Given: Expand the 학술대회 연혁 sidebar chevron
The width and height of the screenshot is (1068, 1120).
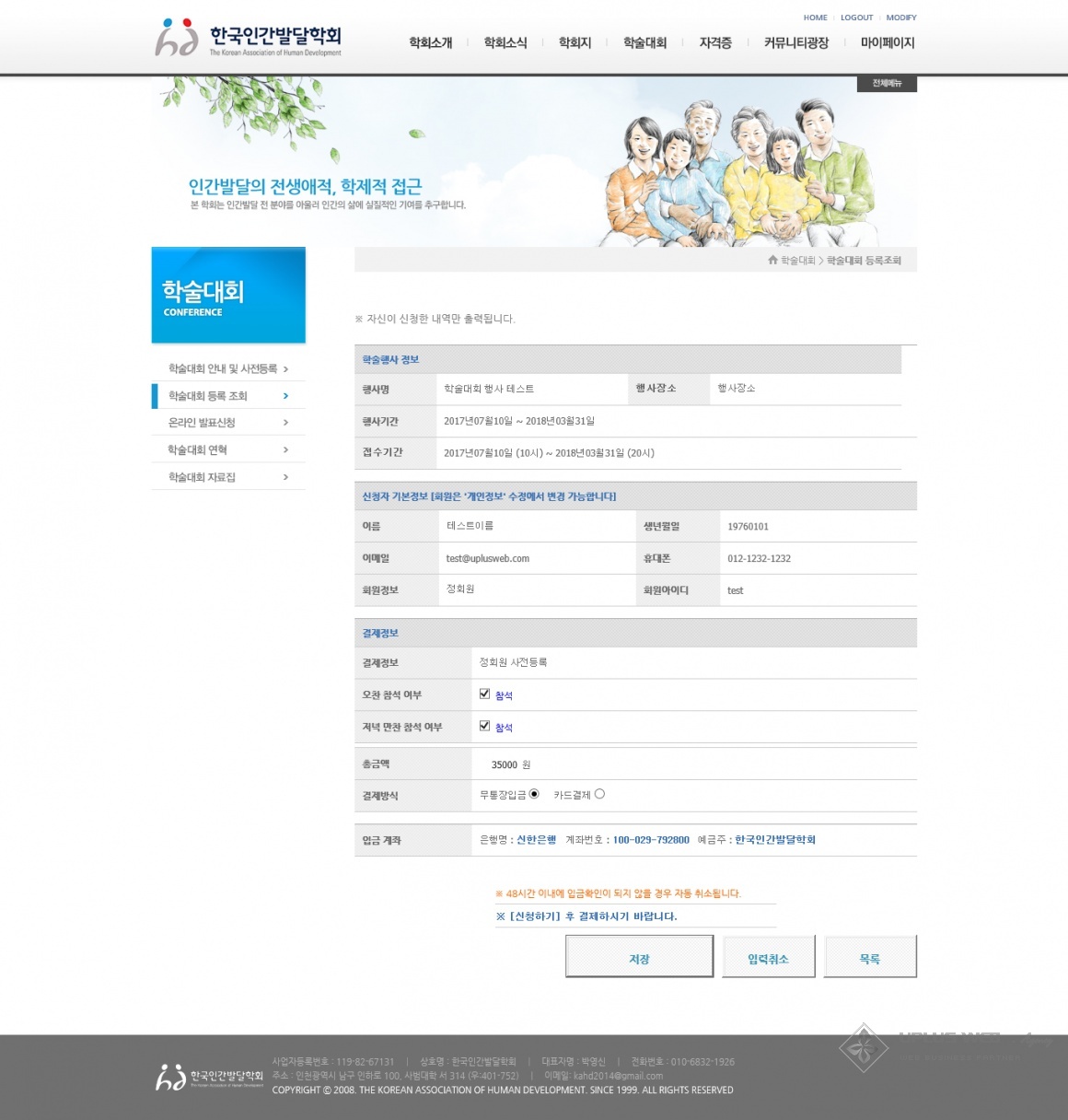Looking at the screenshot, I should pyautogui.click(x=285, y=449).
